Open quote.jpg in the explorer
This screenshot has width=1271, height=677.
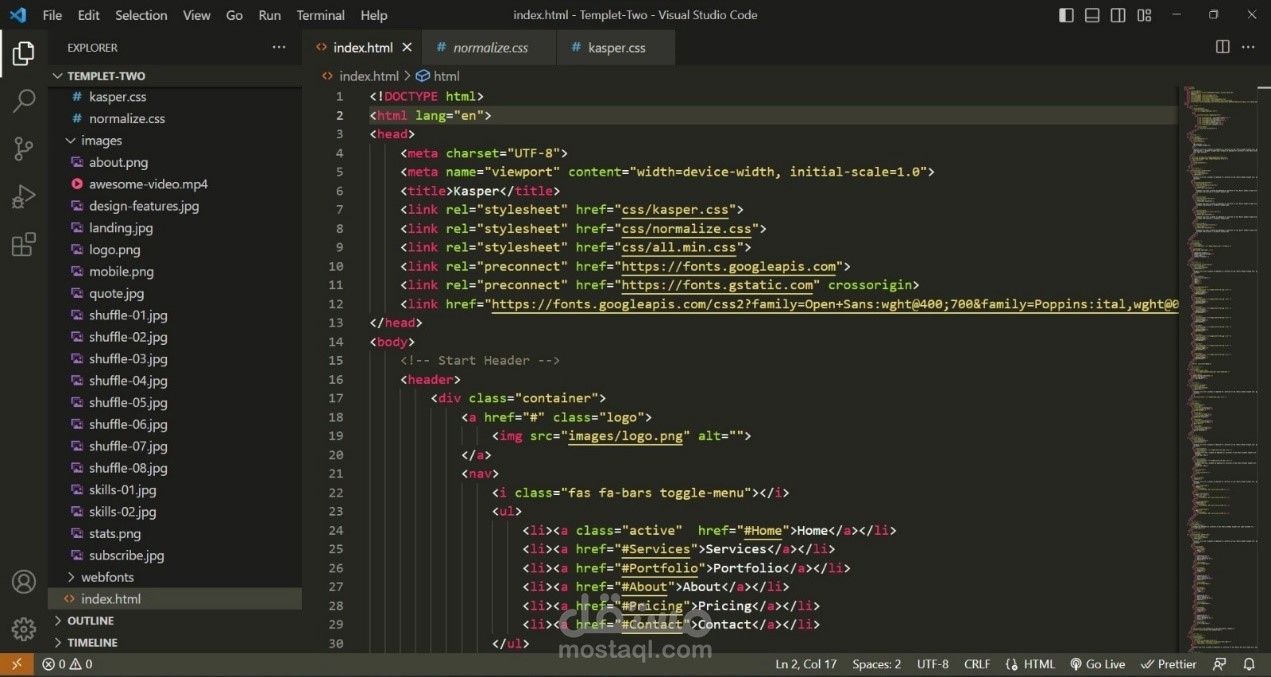[175, 294]
